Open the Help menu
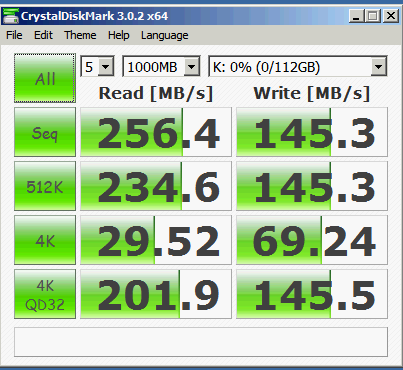This screenshot has width=403, height=370. [119, 35]
